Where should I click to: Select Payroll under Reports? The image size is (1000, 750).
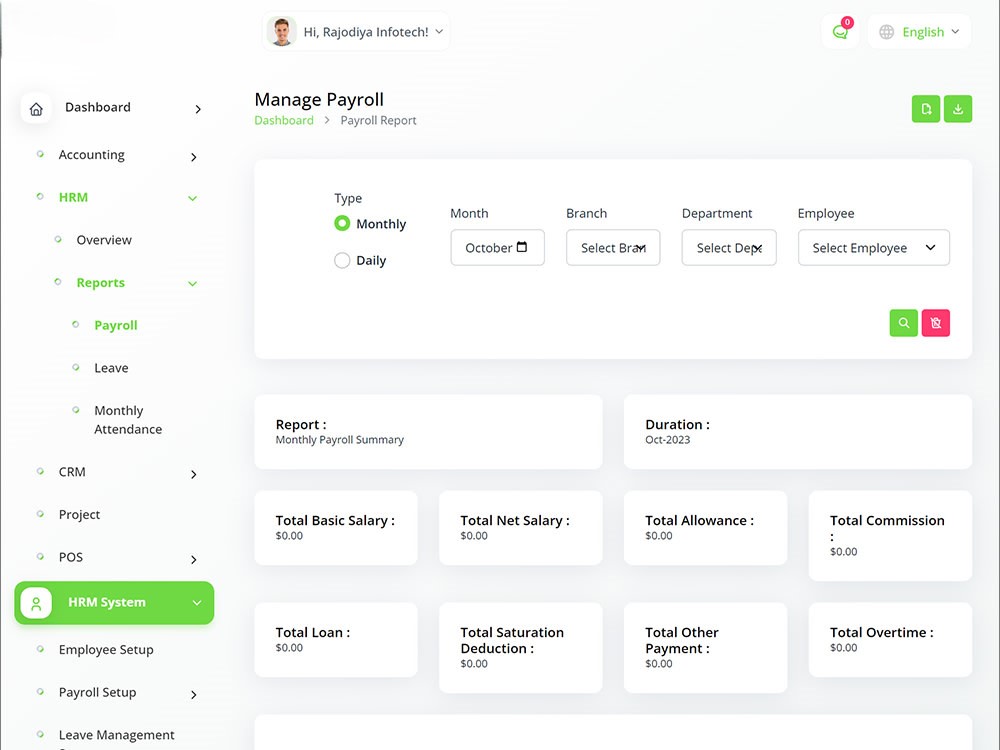(115, 325)
